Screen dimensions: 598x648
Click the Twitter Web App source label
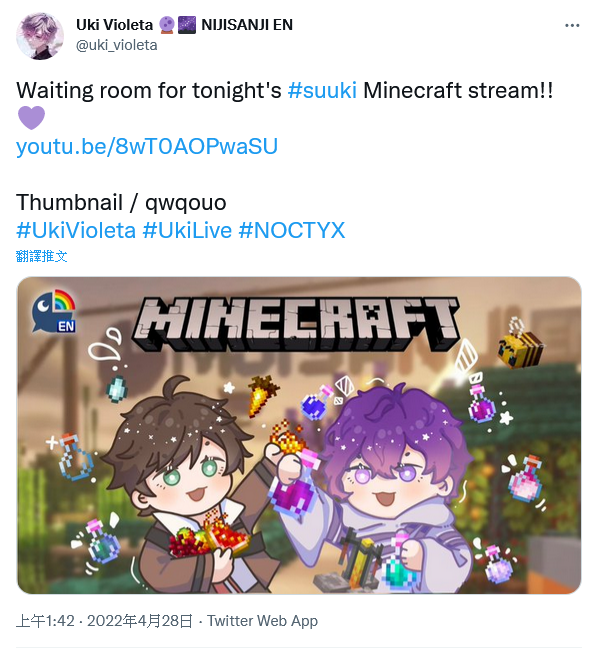coord(262,621)
